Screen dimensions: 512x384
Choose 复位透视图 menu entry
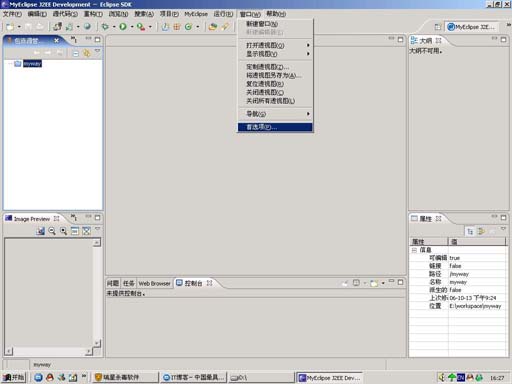click(x=275, y=84)
